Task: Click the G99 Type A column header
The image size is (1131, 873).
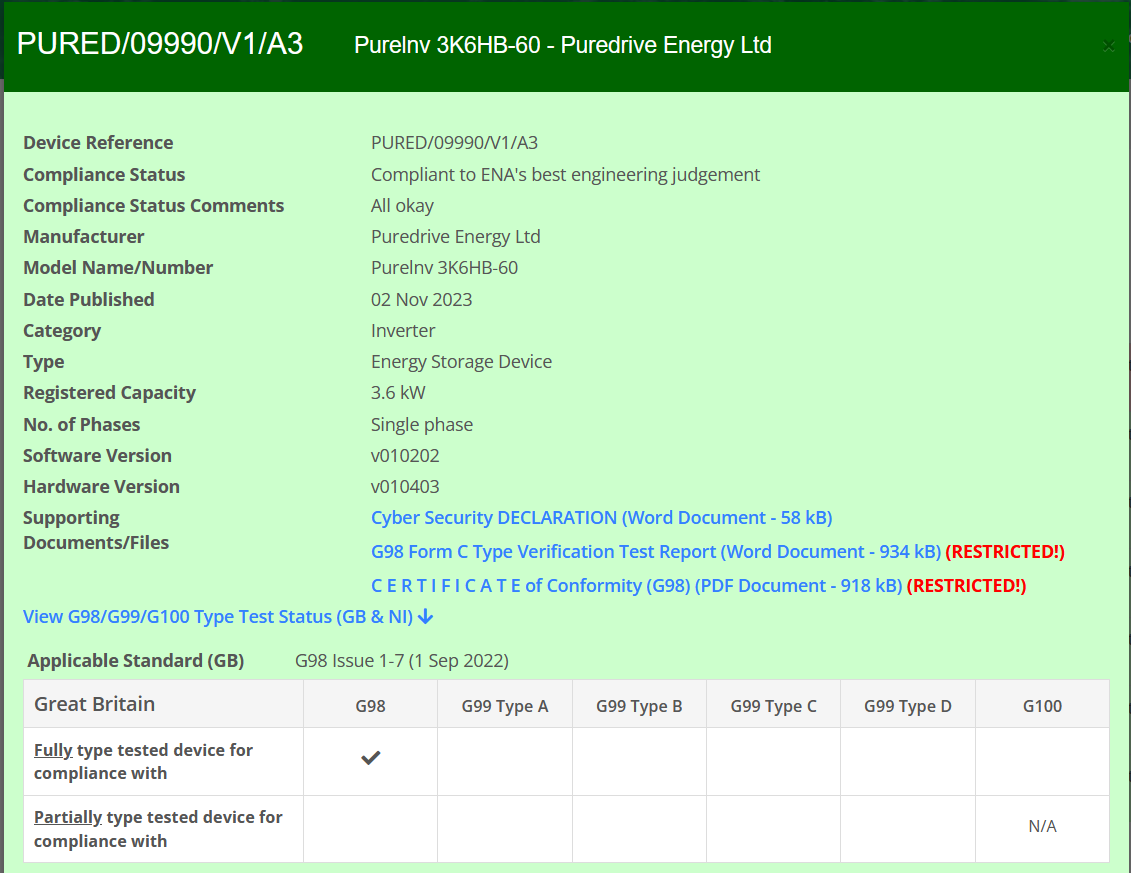Action: coord(504,705)
